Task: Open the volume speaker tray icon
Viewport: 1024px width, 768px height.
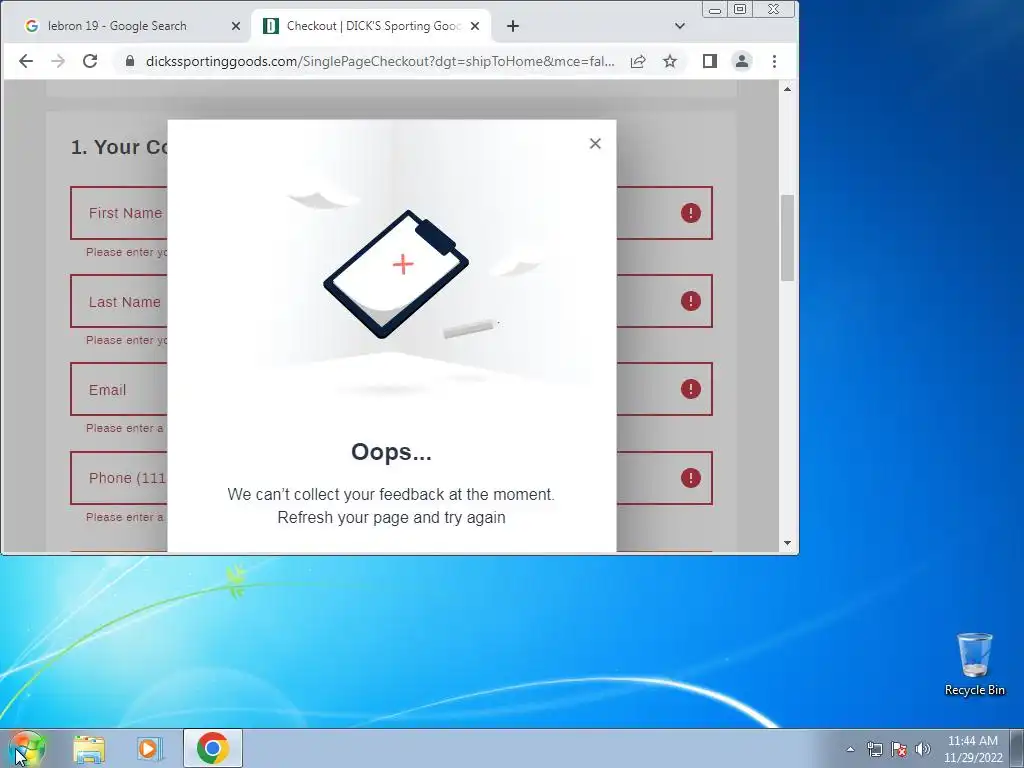Action: [x=923, y=749]
